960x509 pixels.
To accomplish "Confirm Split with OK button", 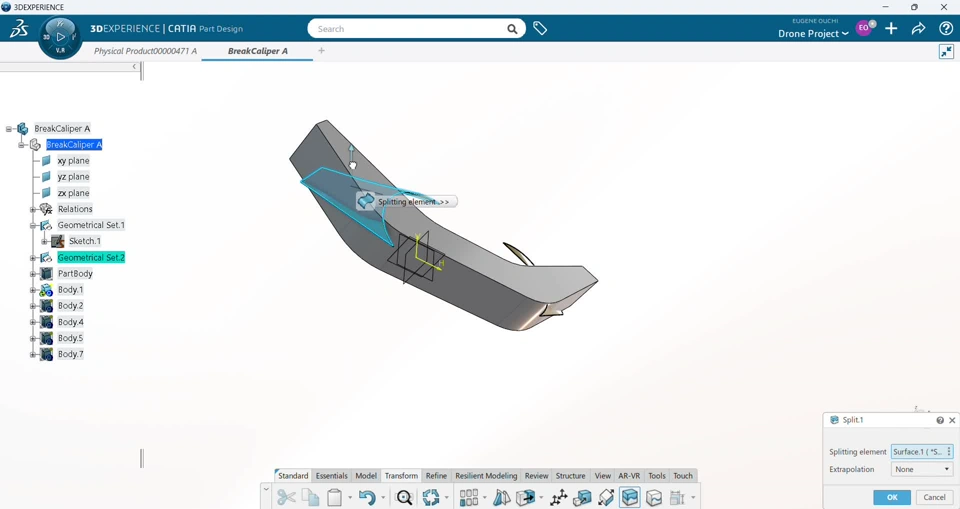I will [x=892, y=497].
